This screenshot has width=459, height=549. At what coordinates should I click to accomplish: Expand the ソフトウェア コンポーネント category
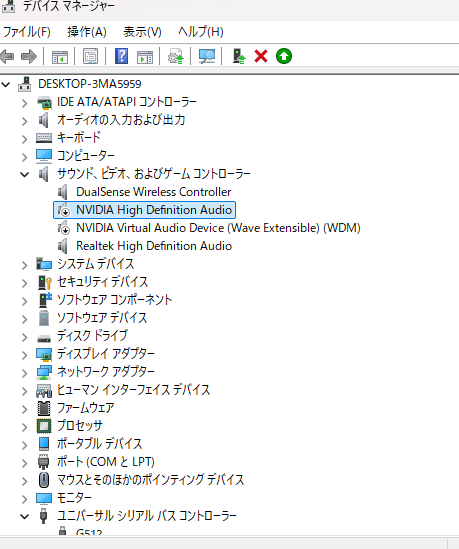pos(25,301)
